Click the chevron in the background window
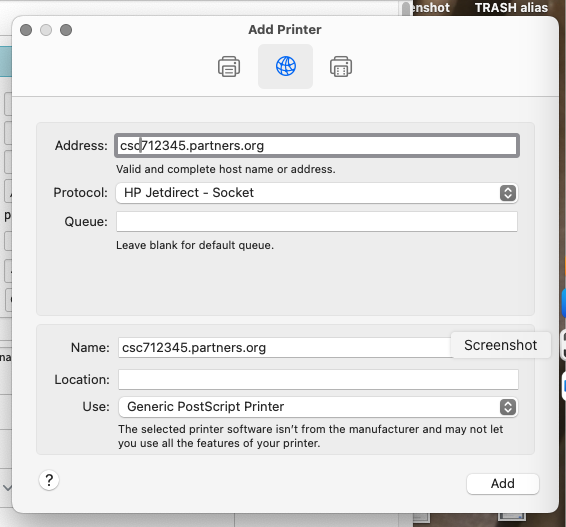This screenshot has height=527, width=566. tap(7, 488)
